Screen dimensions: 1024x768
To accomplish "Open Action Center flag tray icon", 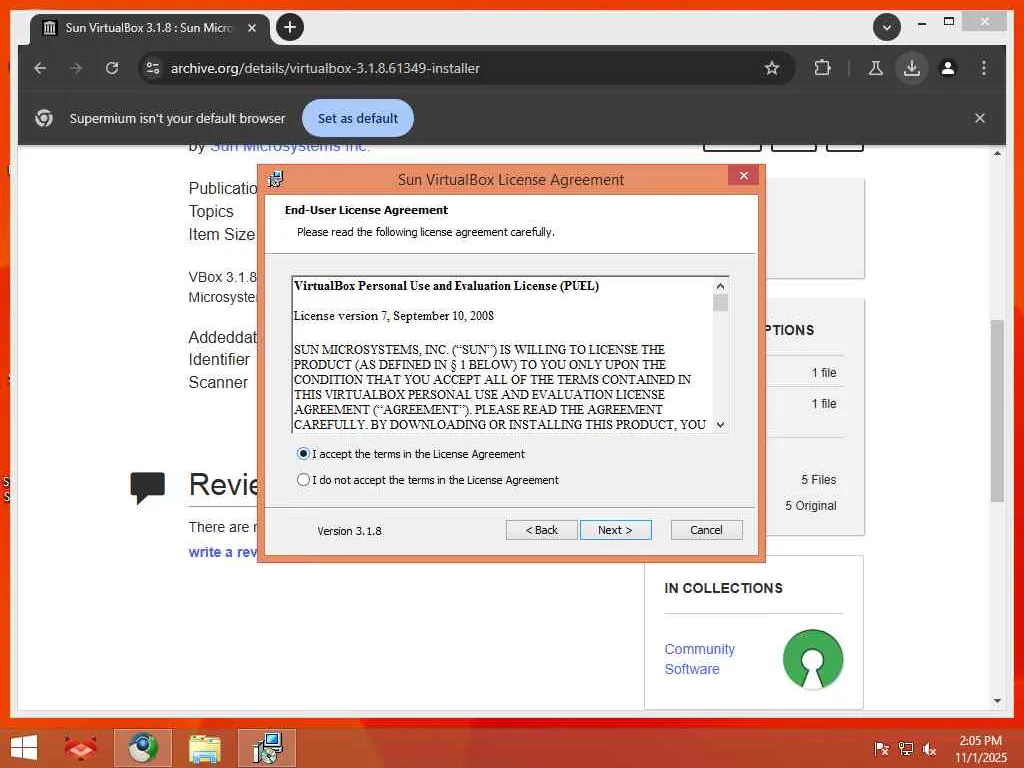I will click(x=881, y=749).
